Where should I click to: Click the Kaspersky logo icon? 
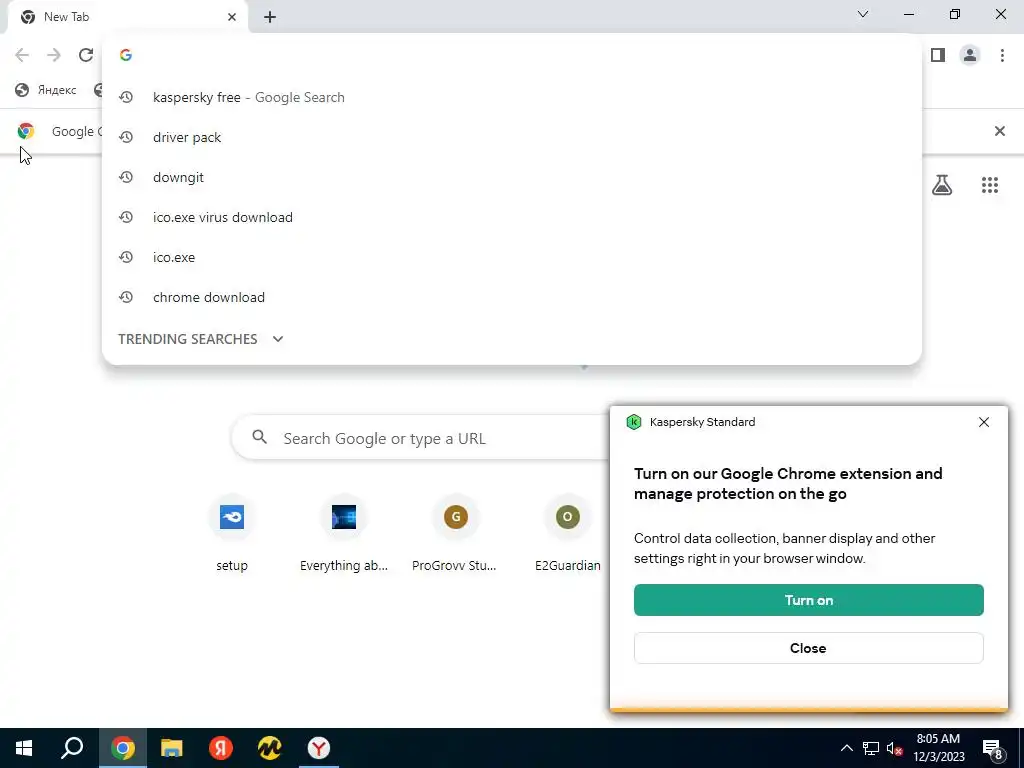pyautogui.click(x=633, y=422)
